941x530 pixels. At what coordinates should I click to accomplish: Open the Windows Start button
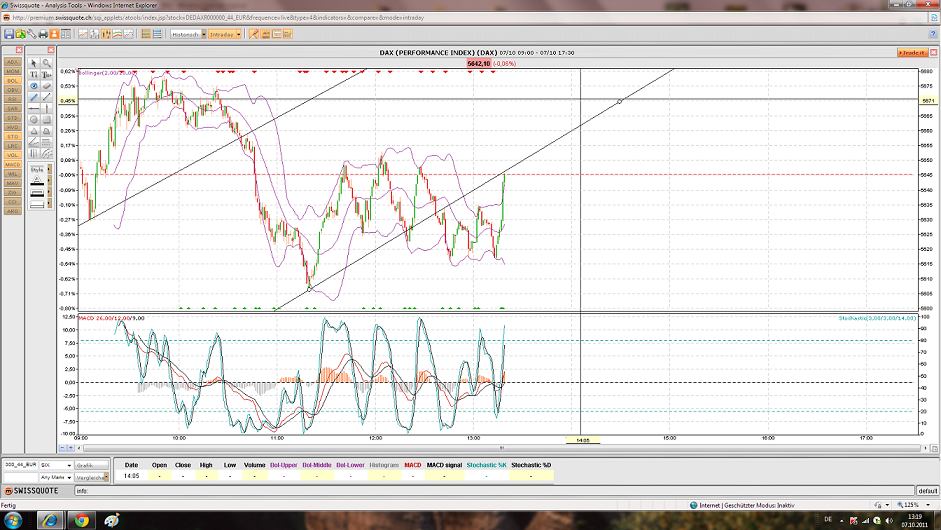(x=13, y=520)
